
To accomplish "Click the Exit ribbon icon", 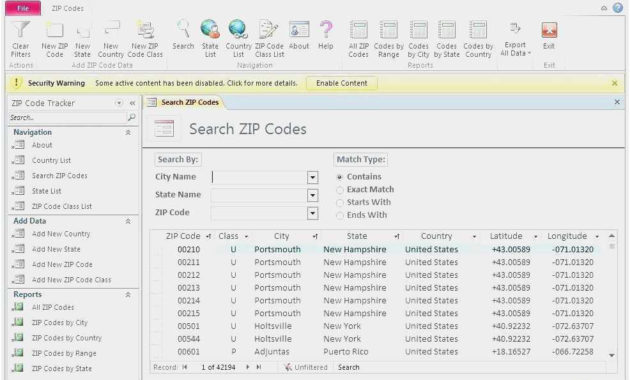I will [x=549, y=30].
